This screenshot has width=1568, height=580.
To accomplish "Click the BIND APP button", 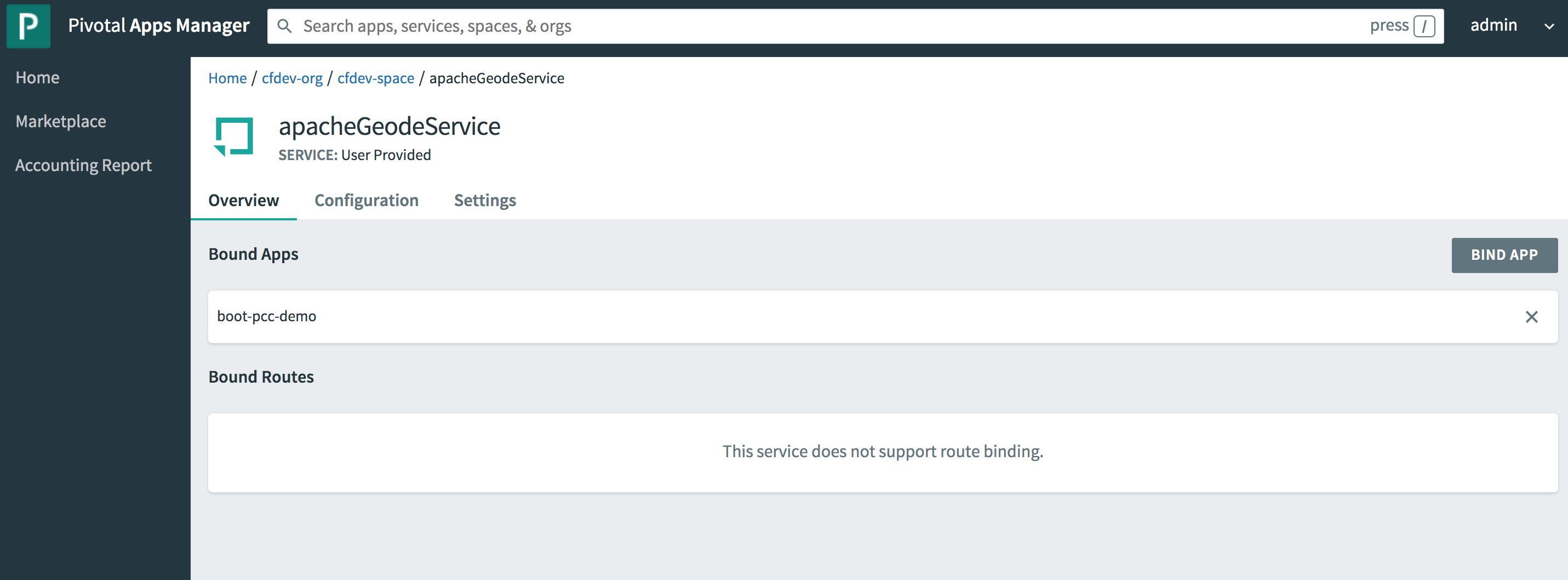I will [x=1504, y=255].
